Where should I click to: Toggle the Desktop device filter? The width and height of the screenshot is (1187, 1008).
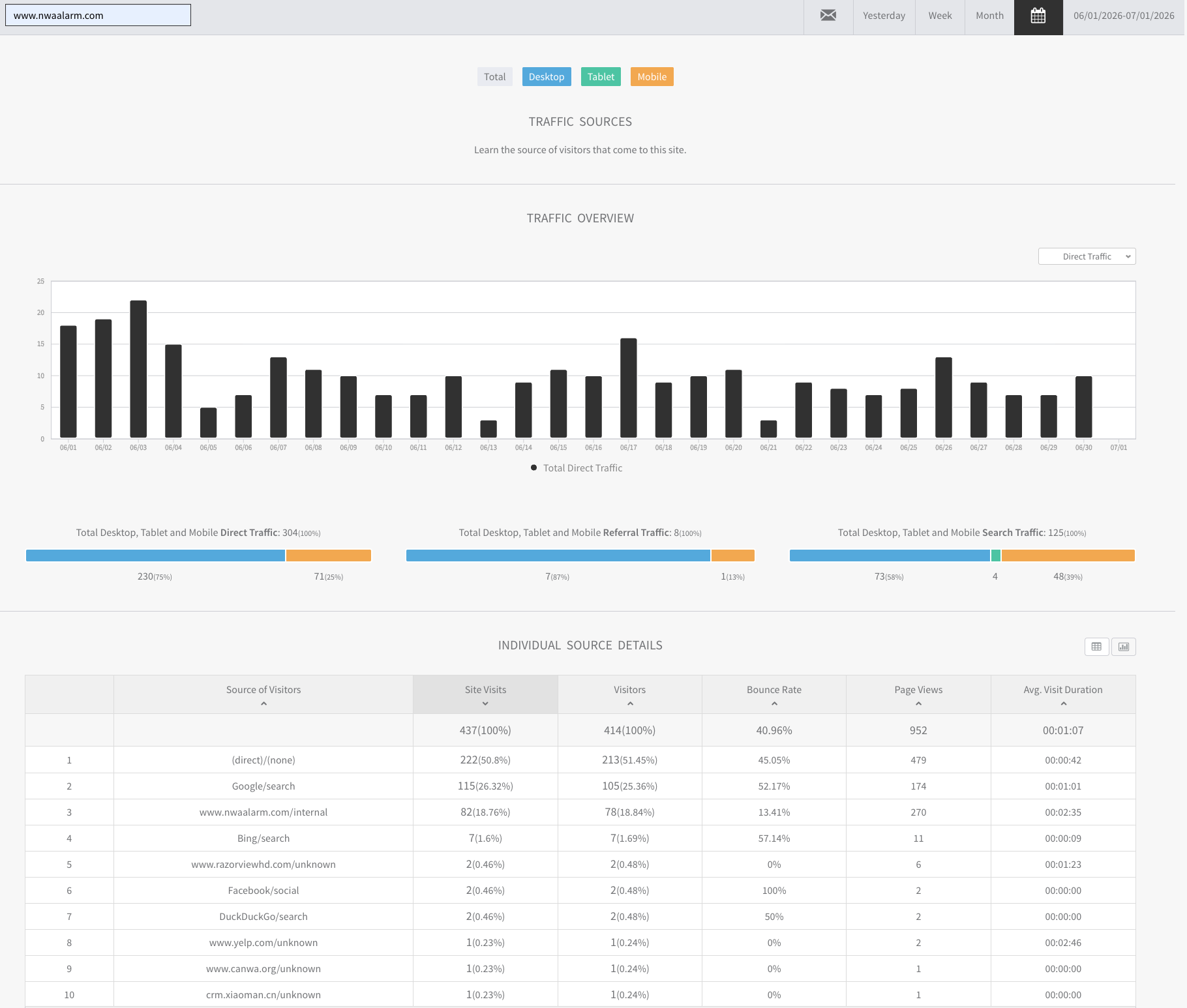pyautogui.click(x=547, y=77)
